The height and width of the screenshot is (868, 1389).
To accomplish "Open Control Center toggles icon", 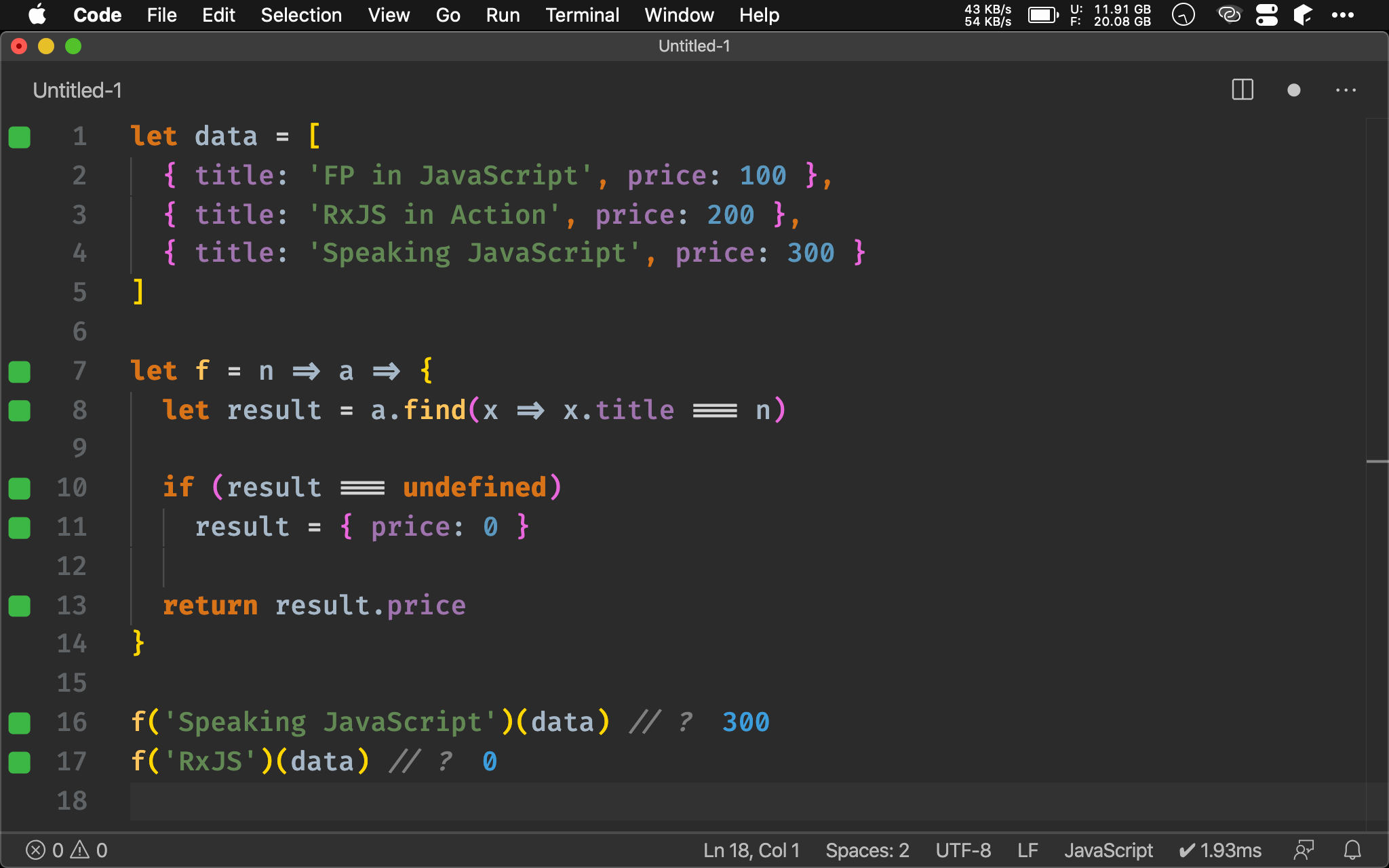I will point(1266,15).
